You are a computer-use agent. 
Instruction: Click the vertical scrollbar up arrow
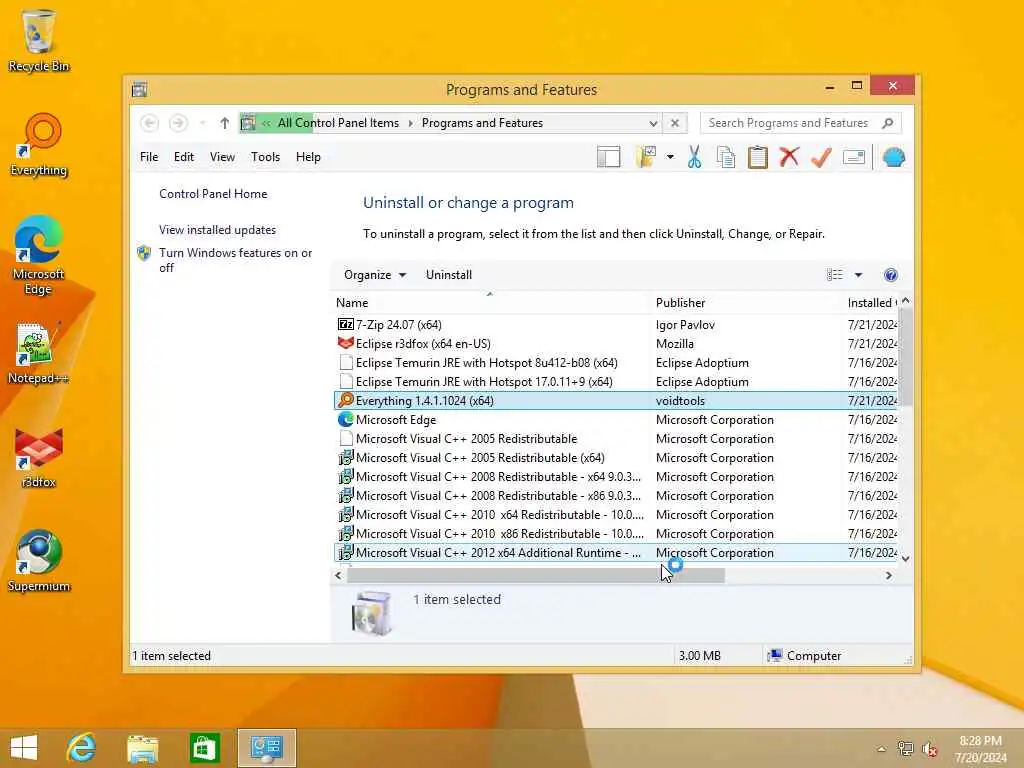[x=905, y=301]
